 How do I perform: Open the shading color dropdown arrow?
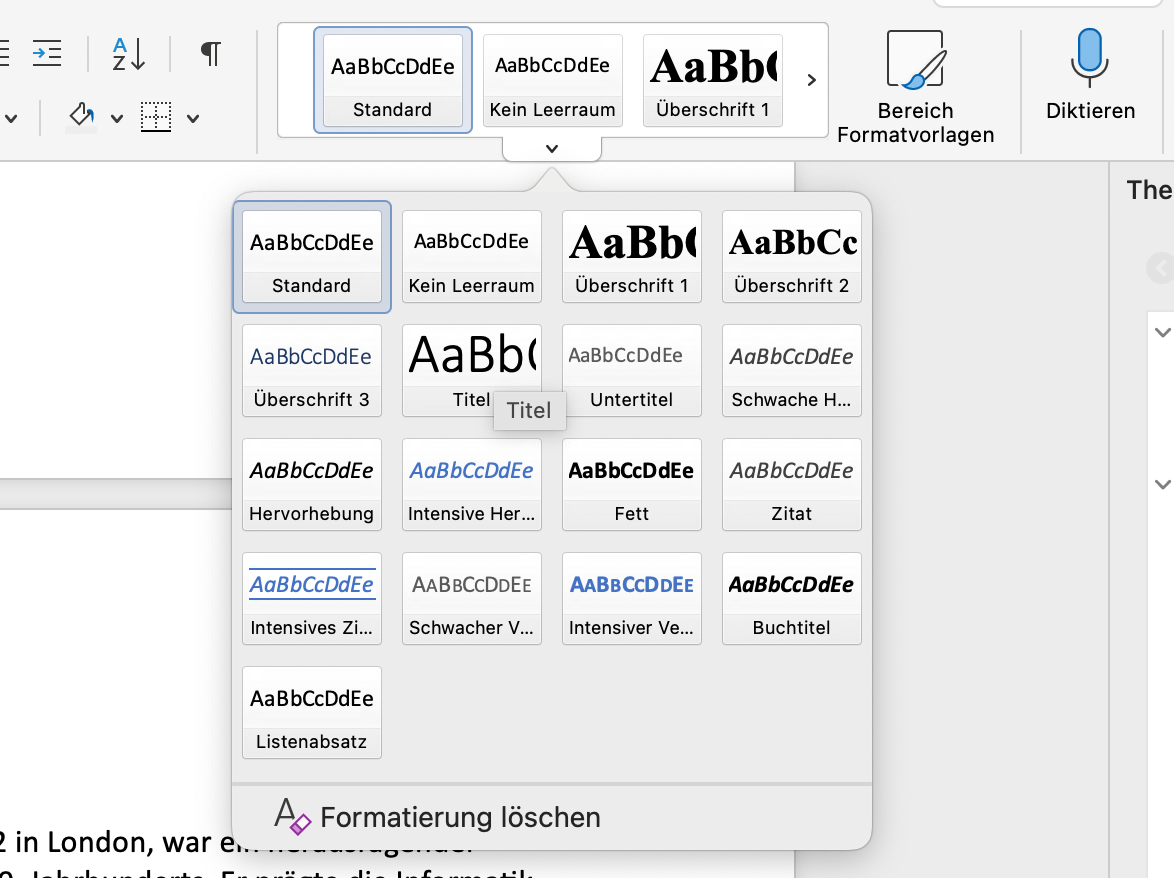point(116,118)
